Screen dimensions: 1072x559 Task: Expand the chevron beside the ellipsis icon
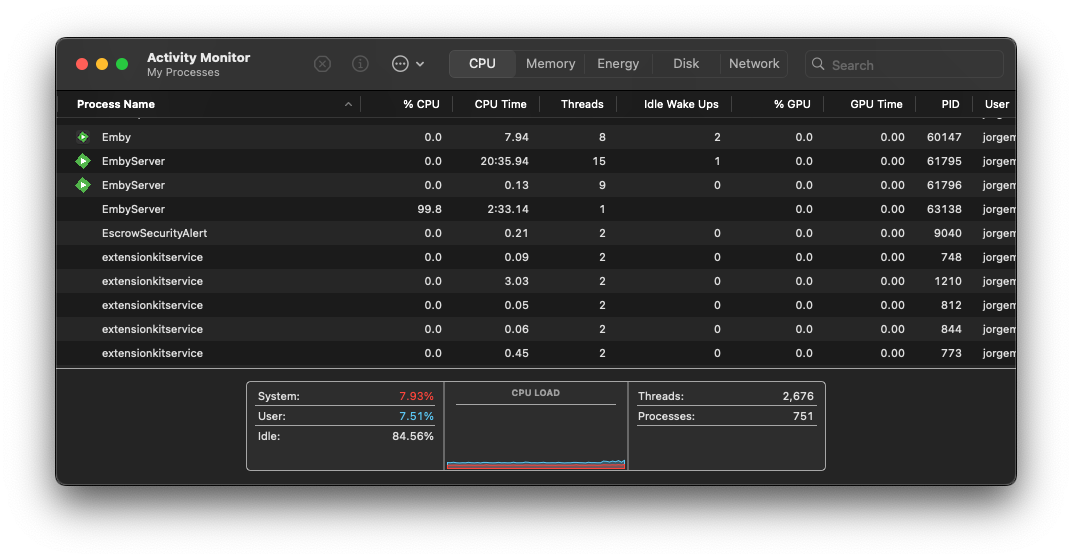coord(420,64)
